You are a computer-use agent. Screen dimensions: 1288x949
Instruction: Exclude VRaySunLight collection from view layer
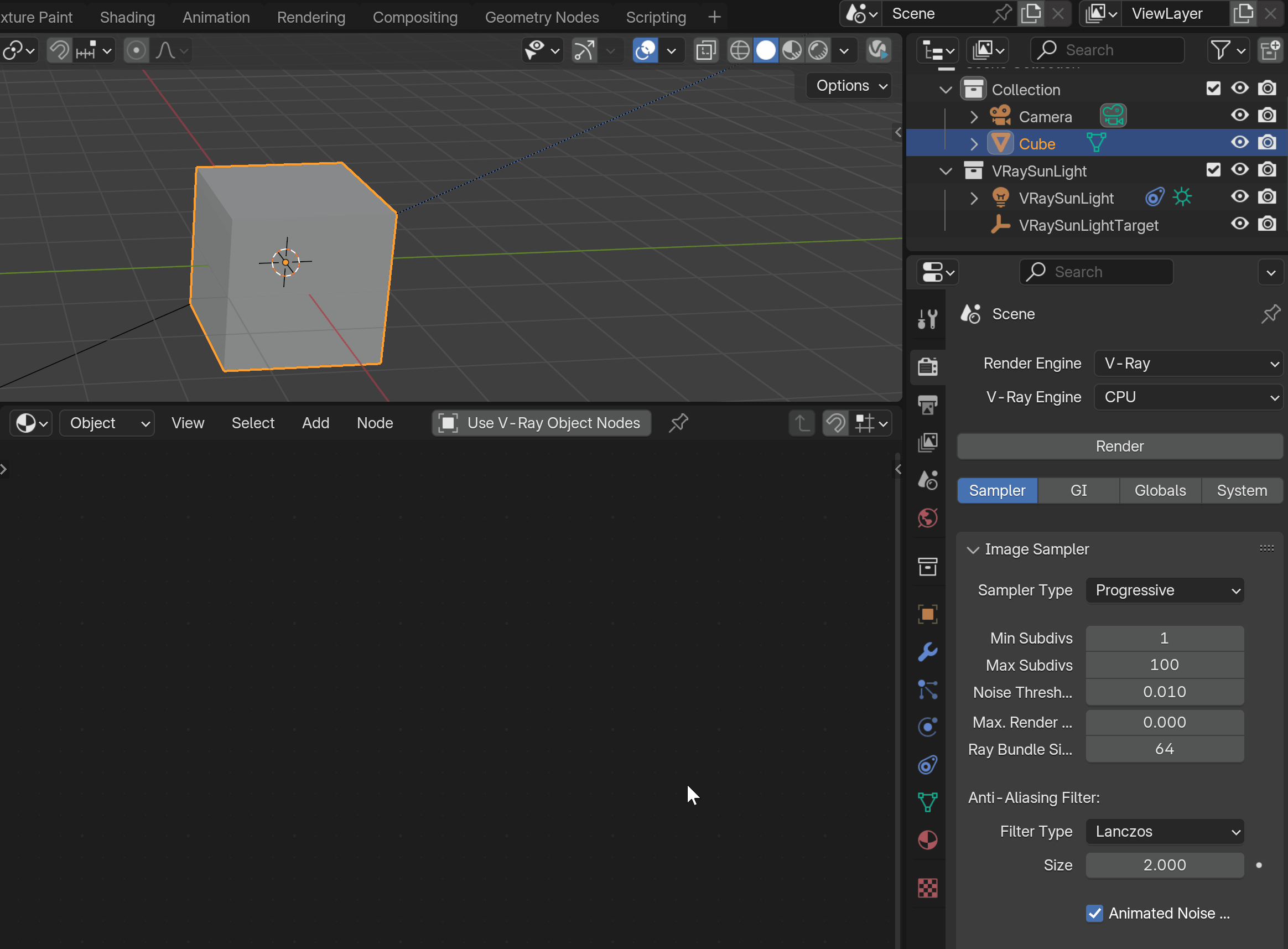pyautogui.click(x=1213, y=170)
